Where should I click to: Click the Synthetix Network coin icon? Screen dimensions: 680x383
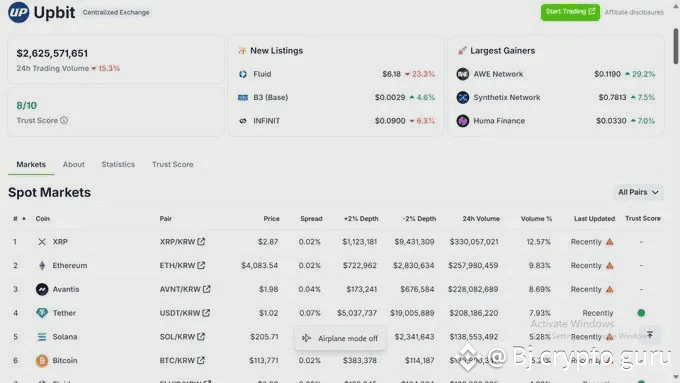[463, 97]
